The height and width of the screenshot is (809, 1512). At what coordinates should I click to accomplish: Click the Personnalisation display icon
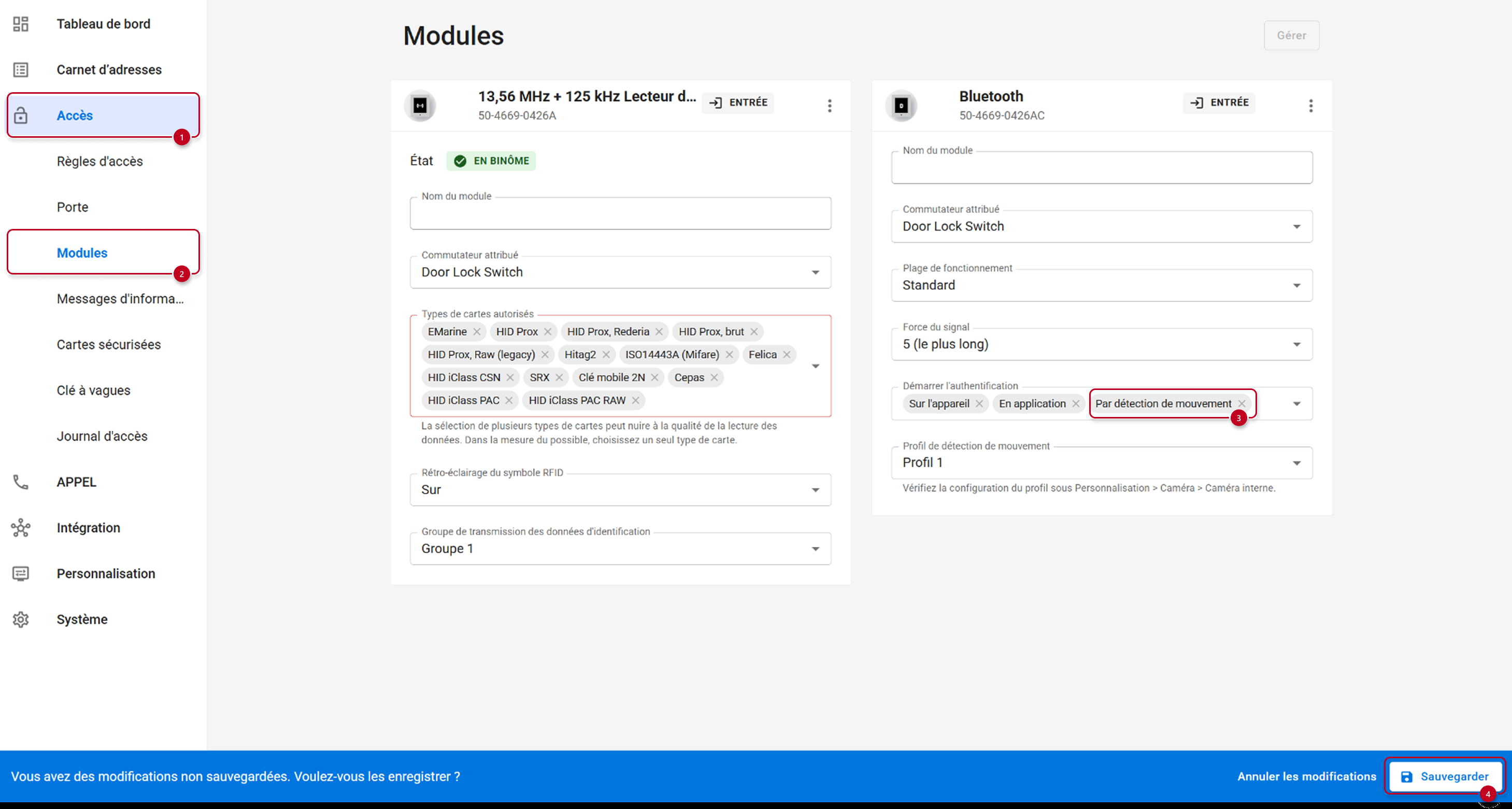pos(21,574)
